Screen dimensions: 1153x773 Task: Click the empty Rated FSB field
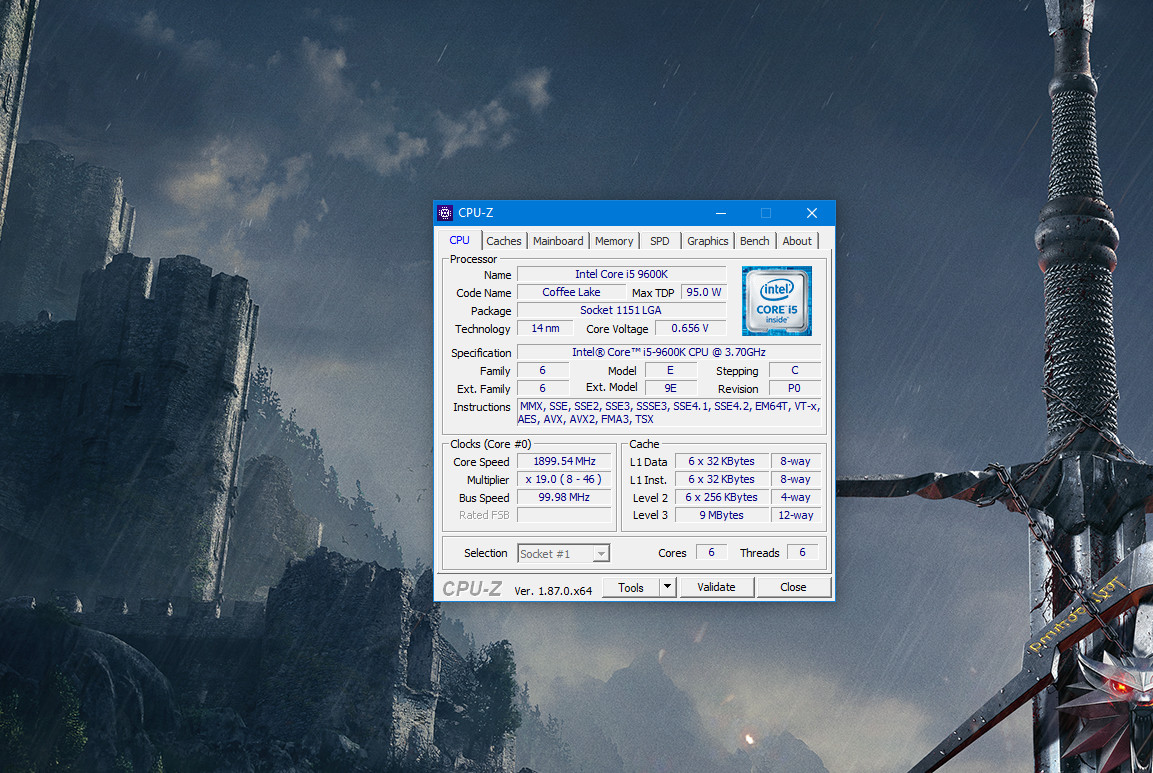tap(565, 515)
